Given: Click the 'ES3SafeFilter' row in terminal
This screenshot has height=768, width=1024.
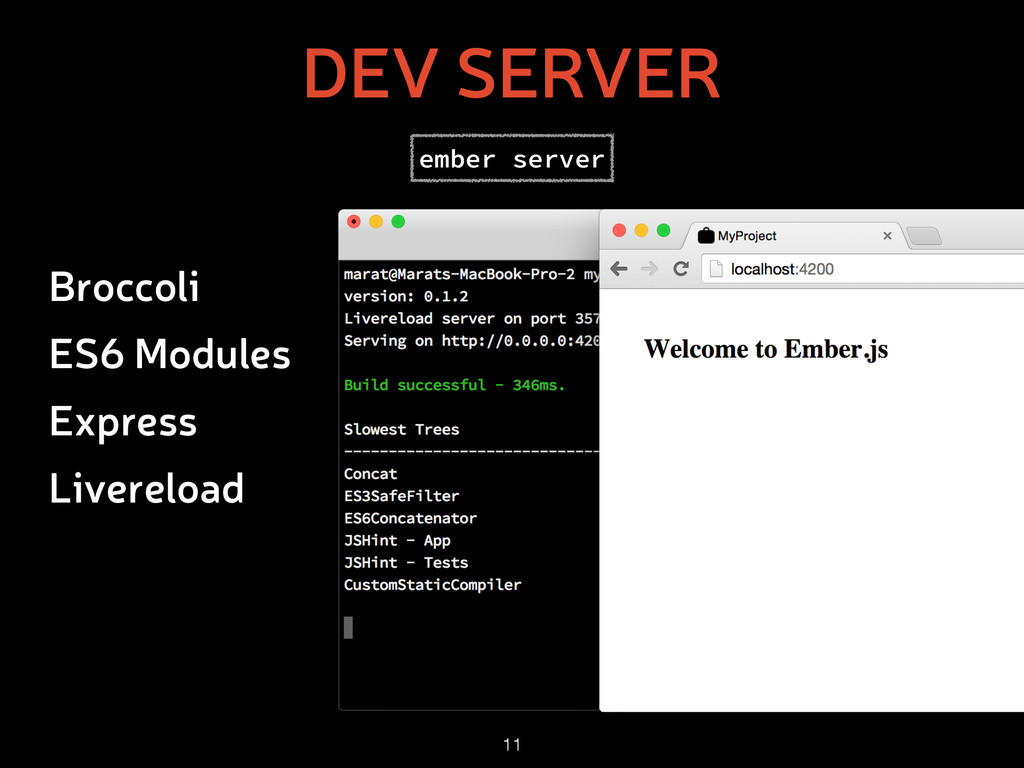Looking at the screenshot, I should [x=402, y=496].
